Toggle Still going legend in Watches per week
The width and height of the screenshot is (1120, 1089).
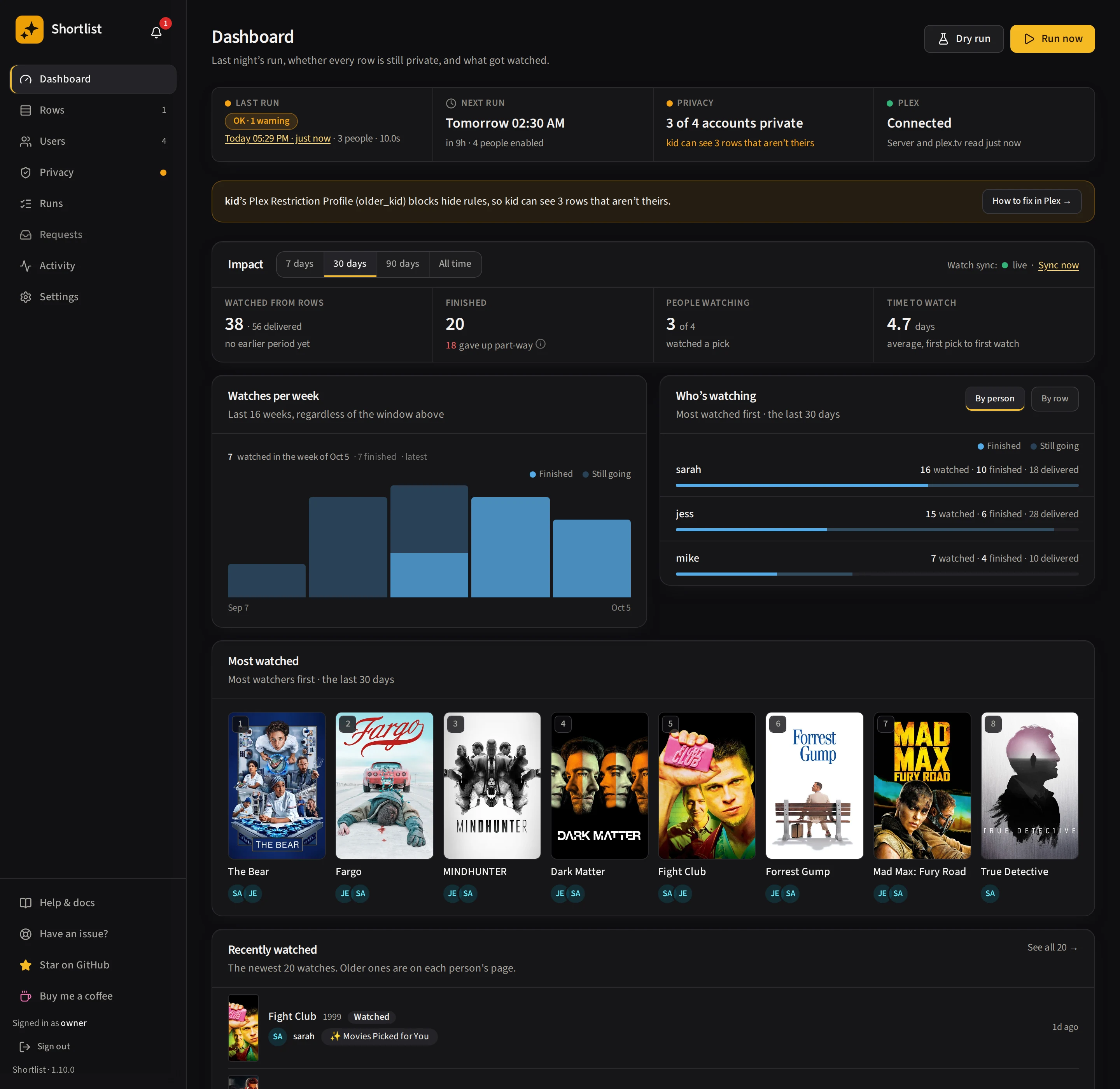tap(606, 474)
